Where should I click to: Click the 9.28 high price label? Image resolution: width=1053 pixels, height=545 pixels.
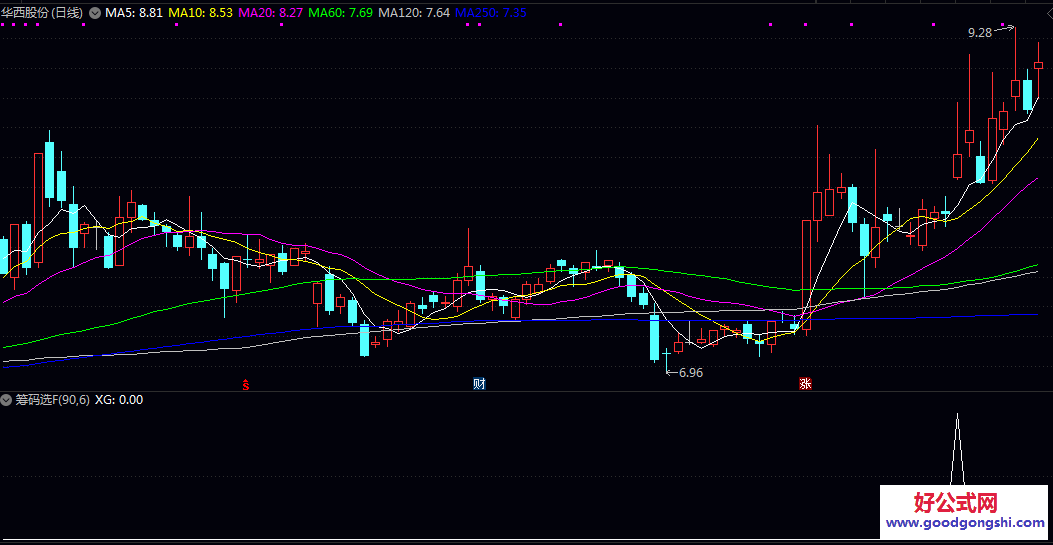[x=980, y=32]
